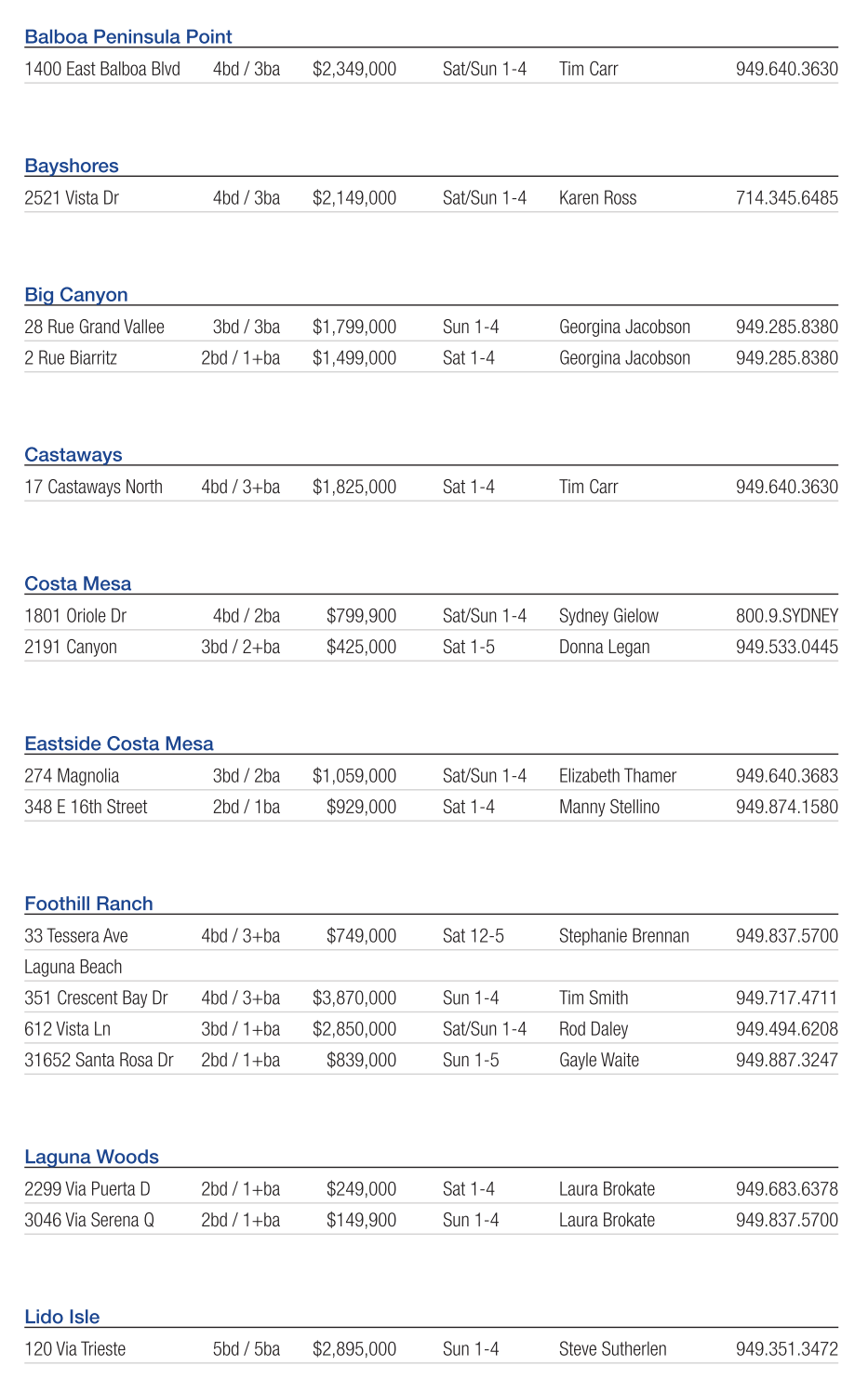868x1379 pixels.
Task: Select the 351 Crescent Bay Dr listing
Action: (96, 998)
